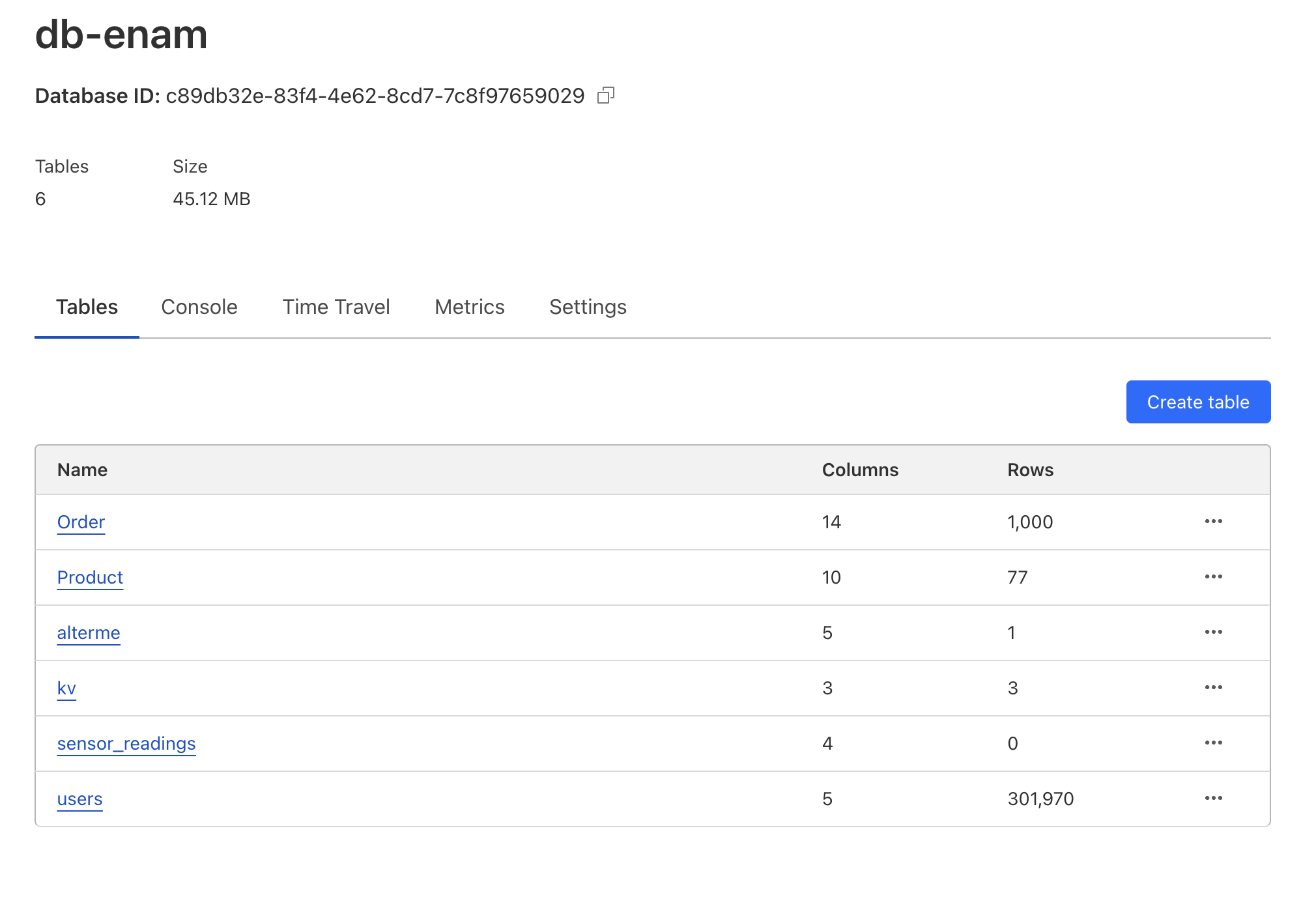Open the Order table link
This screenshot has height=908, width=1316.
(x=81, y=522)
